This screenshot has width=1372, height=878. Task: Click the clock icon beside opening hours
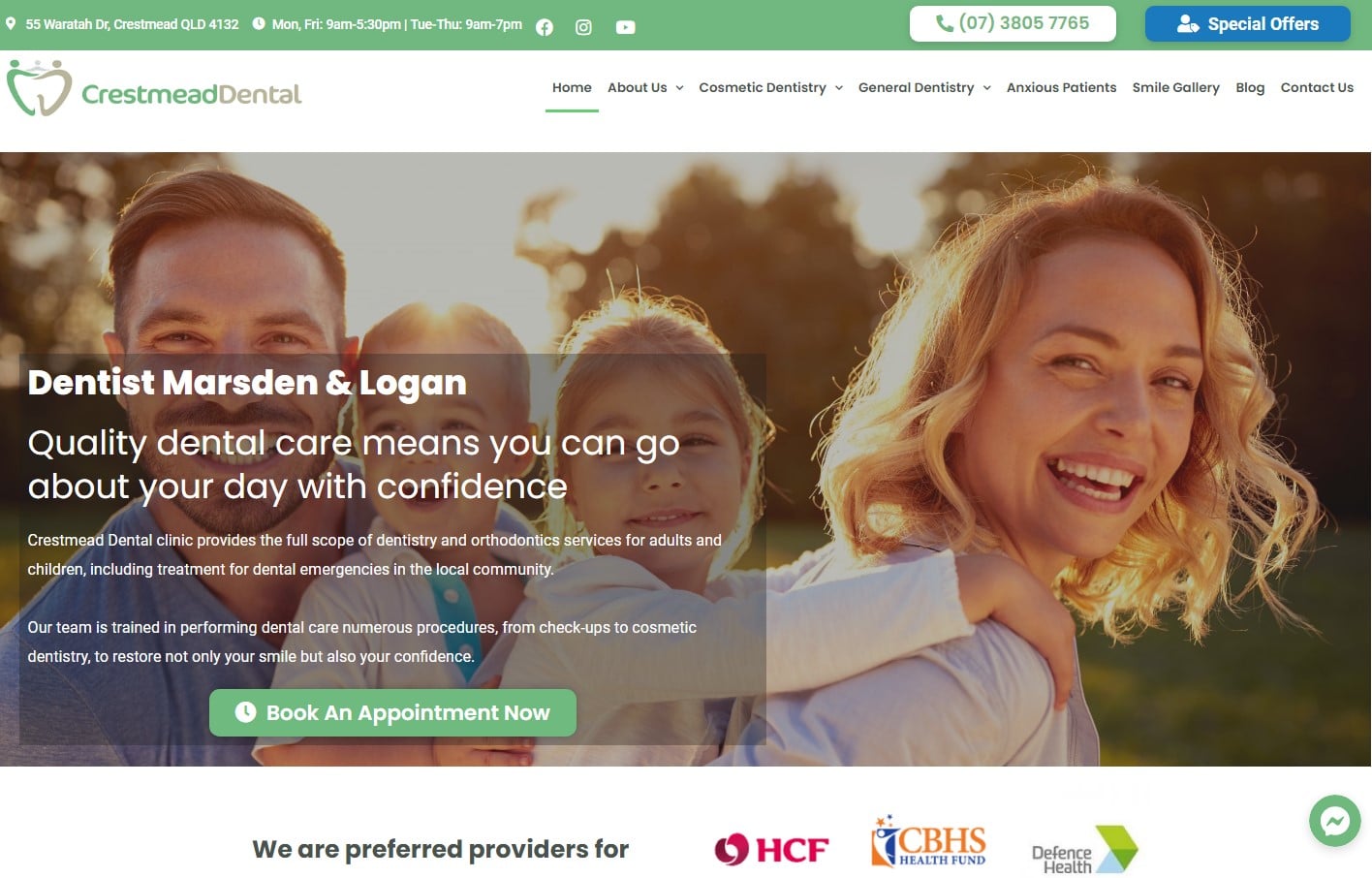point(259,23)
